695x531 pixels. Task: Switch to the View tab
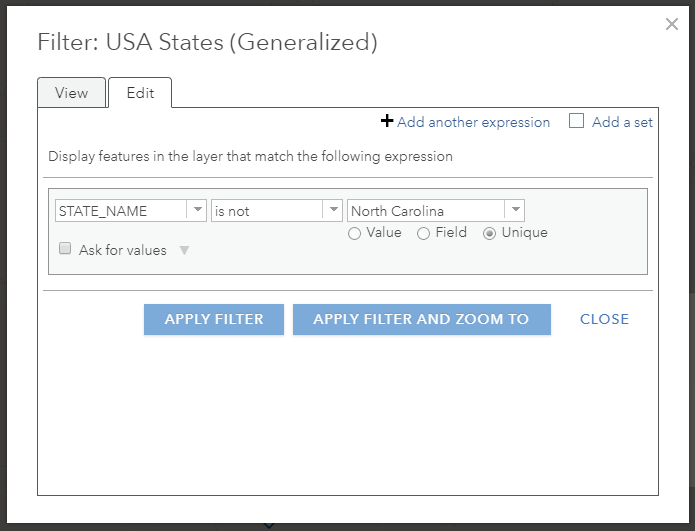click(x=72, y=93)
